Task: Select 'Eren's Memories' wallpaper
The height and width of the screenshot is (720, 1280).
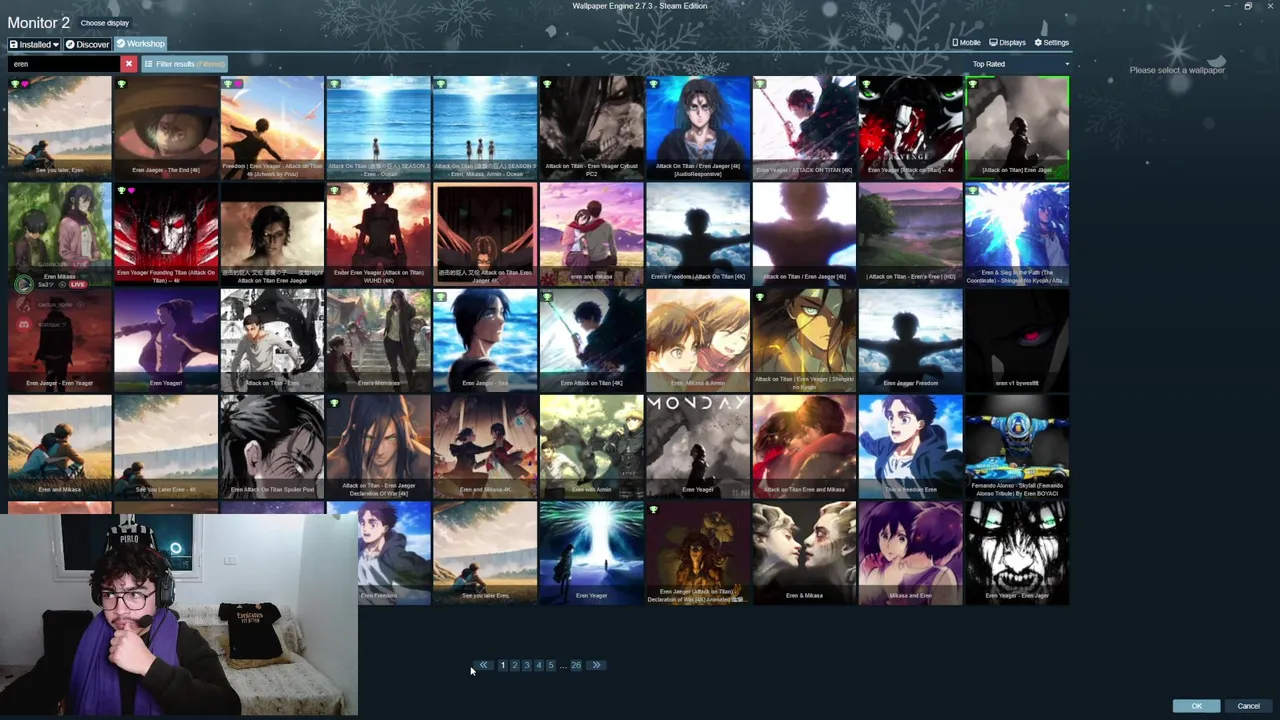Action: (x=378, y=340)
